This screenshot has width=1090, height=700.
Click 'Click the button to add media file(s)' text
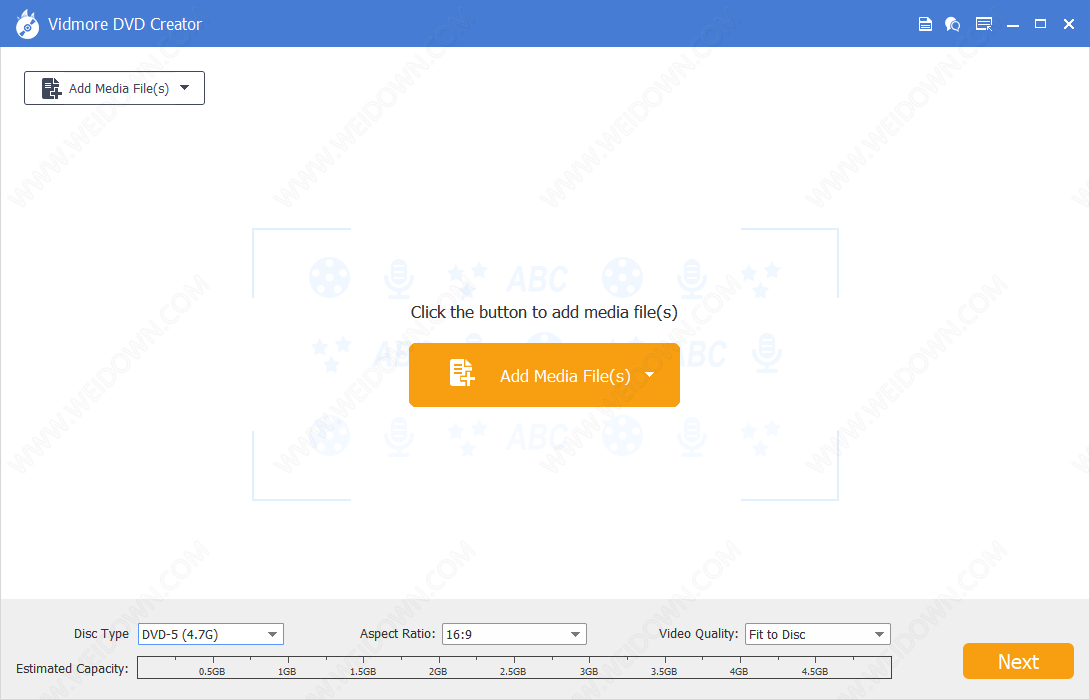544,312
